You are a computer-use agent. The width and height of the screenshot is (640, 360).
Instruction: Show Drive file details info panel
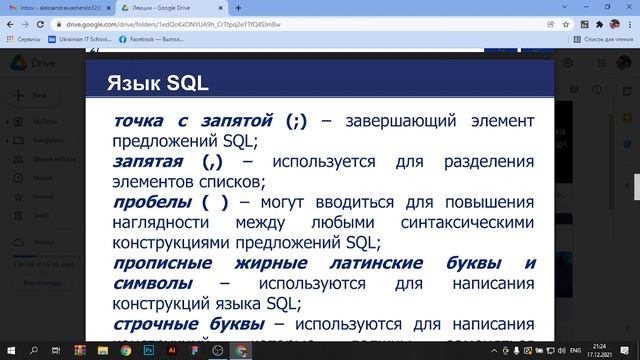(597, 90)
